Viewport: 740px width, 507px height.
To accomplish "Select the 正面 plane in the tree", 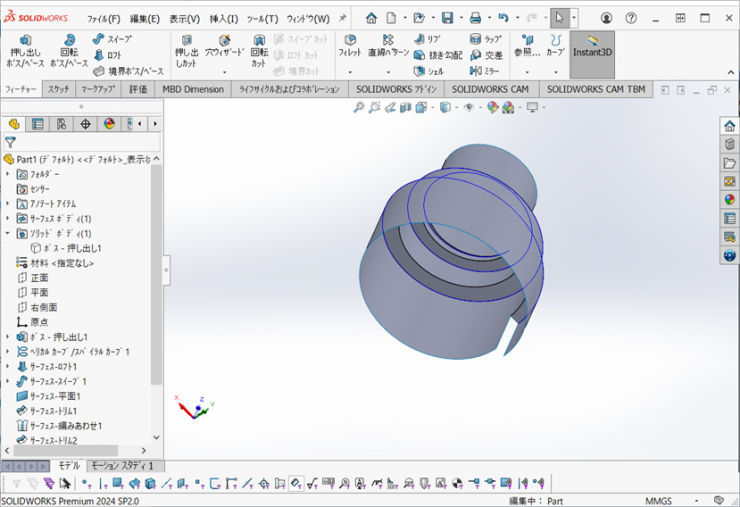I will point(39,278).
